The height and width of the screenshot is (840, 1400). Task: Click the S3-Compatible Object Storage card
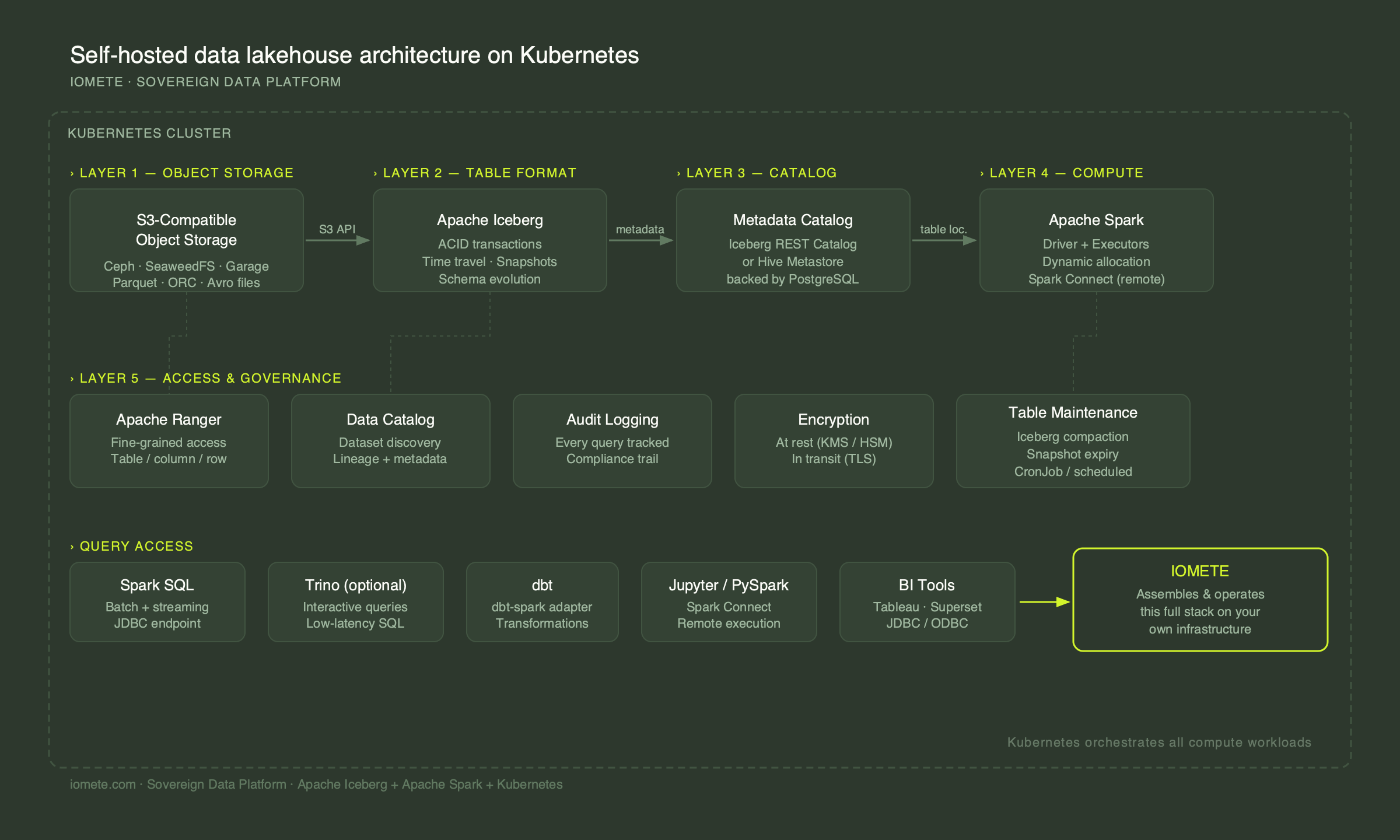coord(187,240)
